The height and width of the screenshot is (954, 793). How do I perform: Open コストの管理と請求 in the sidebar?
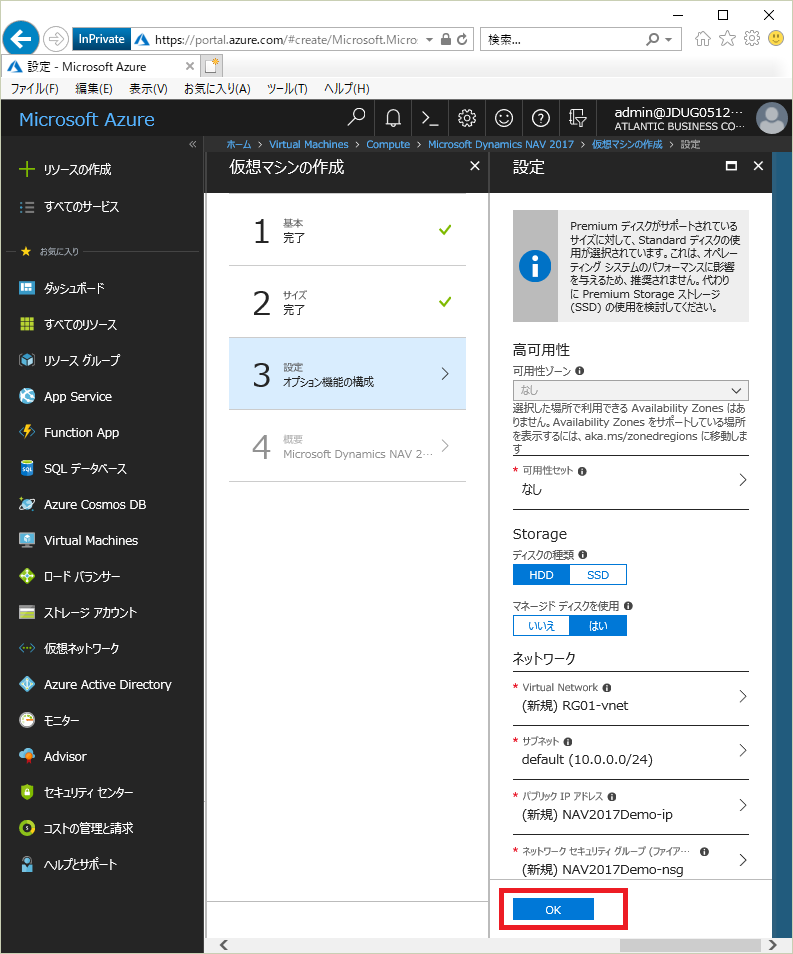click(76, 827)
